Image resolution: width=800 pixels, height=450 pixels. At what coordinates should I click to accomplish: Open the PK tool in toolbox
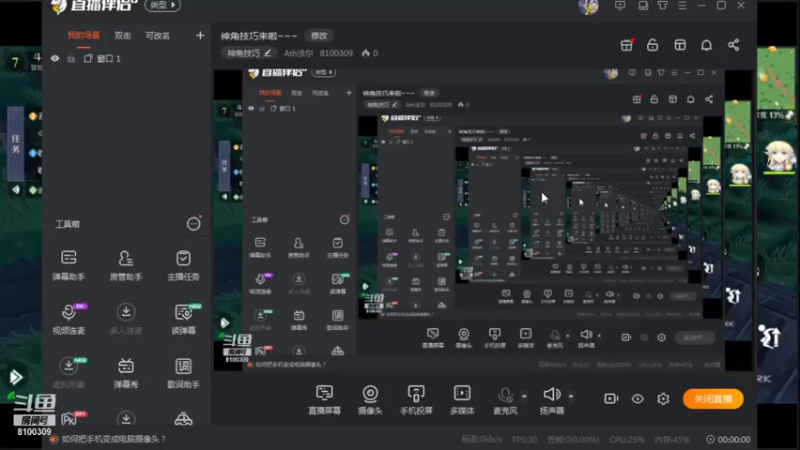point(70,419)
